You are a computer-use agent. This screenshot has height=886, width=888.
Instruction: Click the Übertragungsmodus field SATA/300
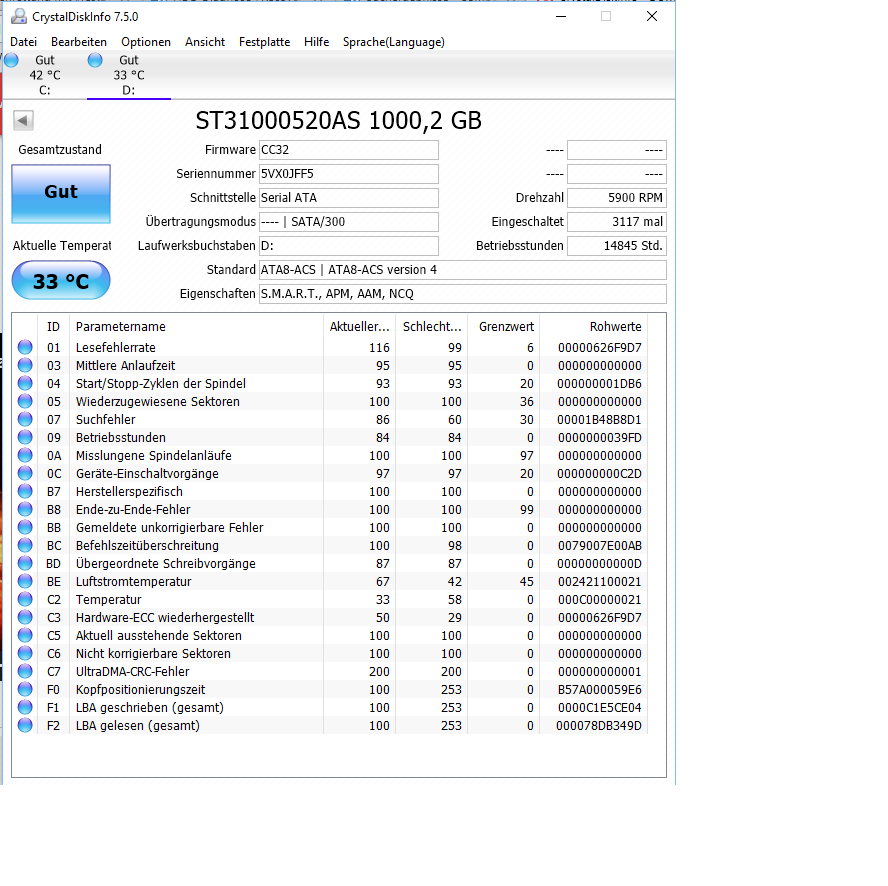pyautogui.click(x=349, y=222)
